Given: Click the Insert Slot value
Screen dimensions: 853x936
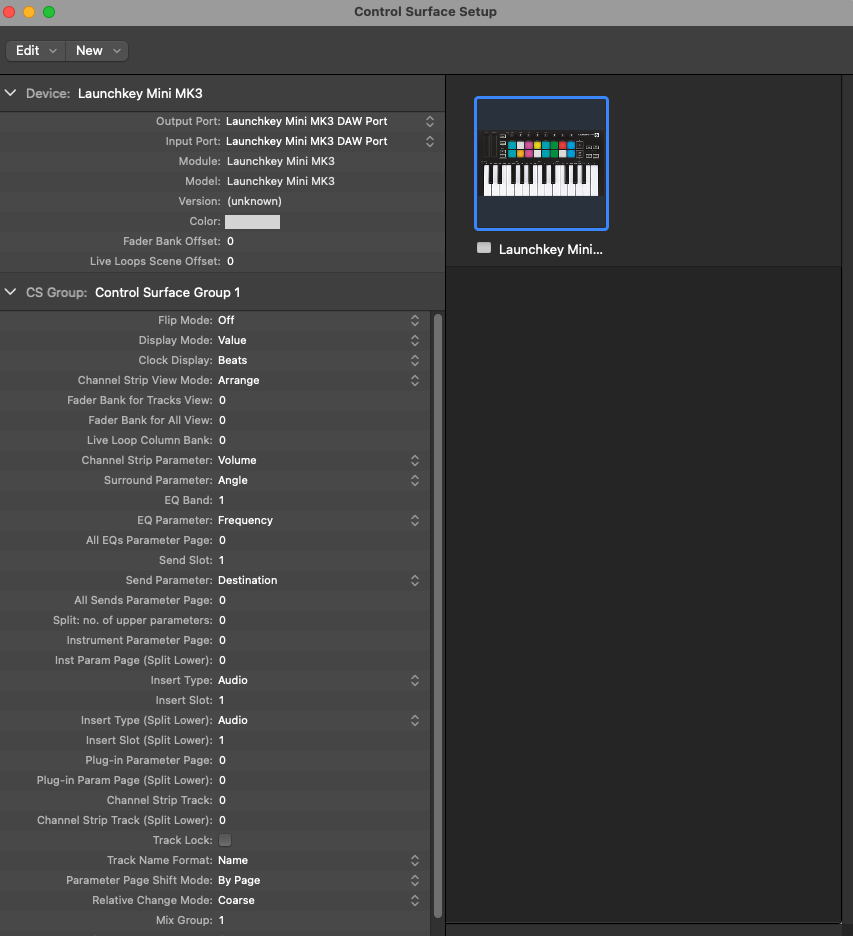Looking at the screenshot, I should pos(221,700).
